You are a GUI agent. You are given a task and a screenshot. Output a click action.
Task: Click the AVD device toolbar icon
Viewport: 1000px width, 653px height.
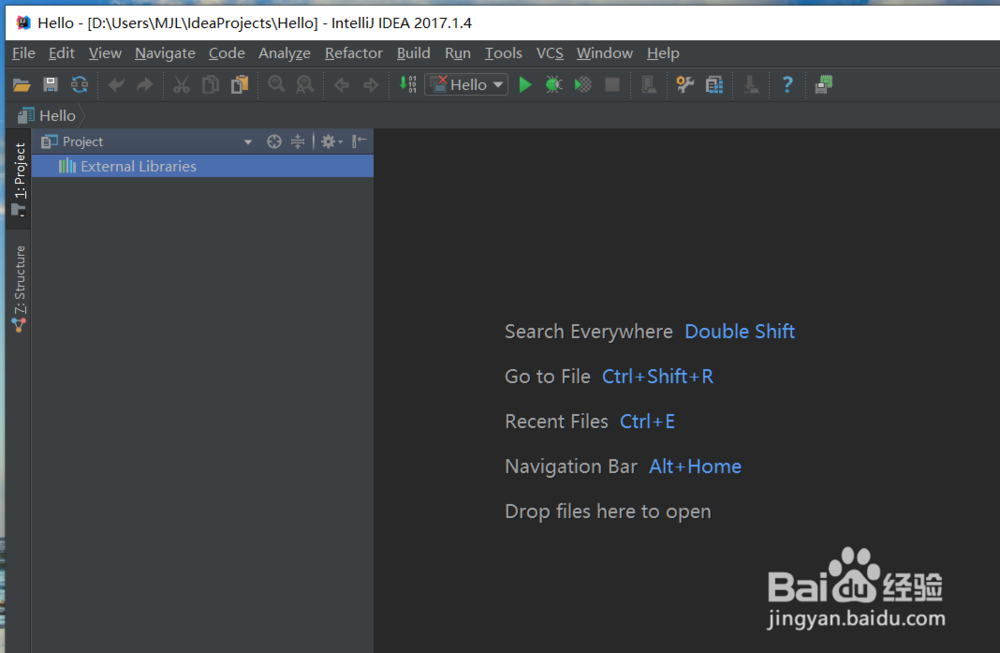tap(649, 85)
